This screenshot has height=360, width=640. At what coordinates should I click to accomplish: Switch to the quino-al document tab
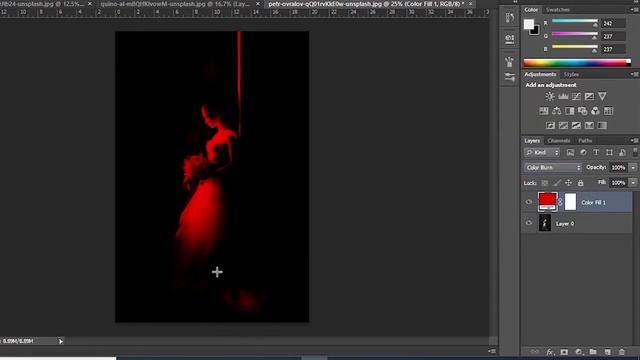point(175,4)
